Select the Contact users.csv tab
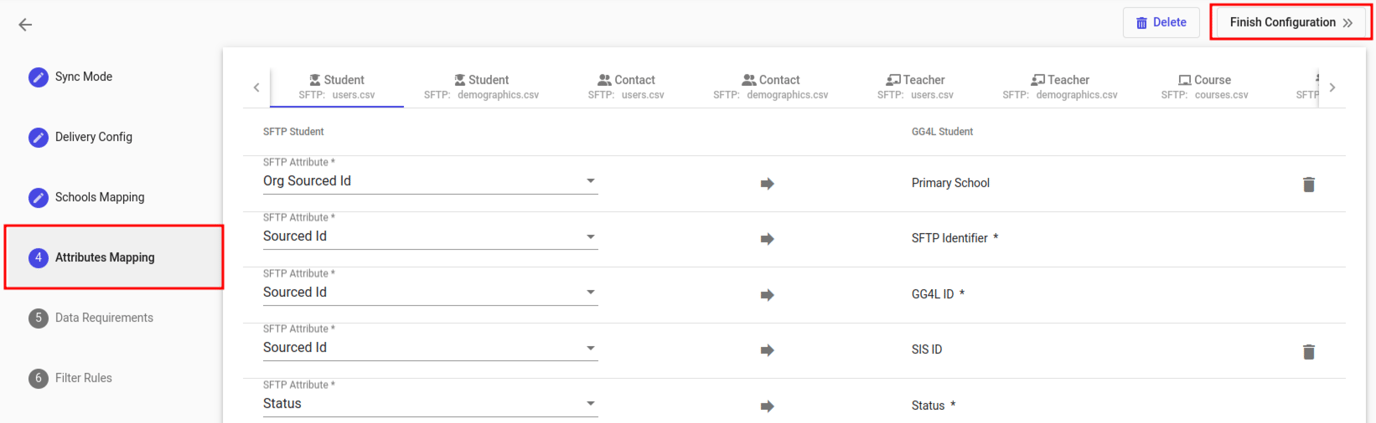Image resolution: width=1376 pixels, height=423 pixels. pos(626,87)
